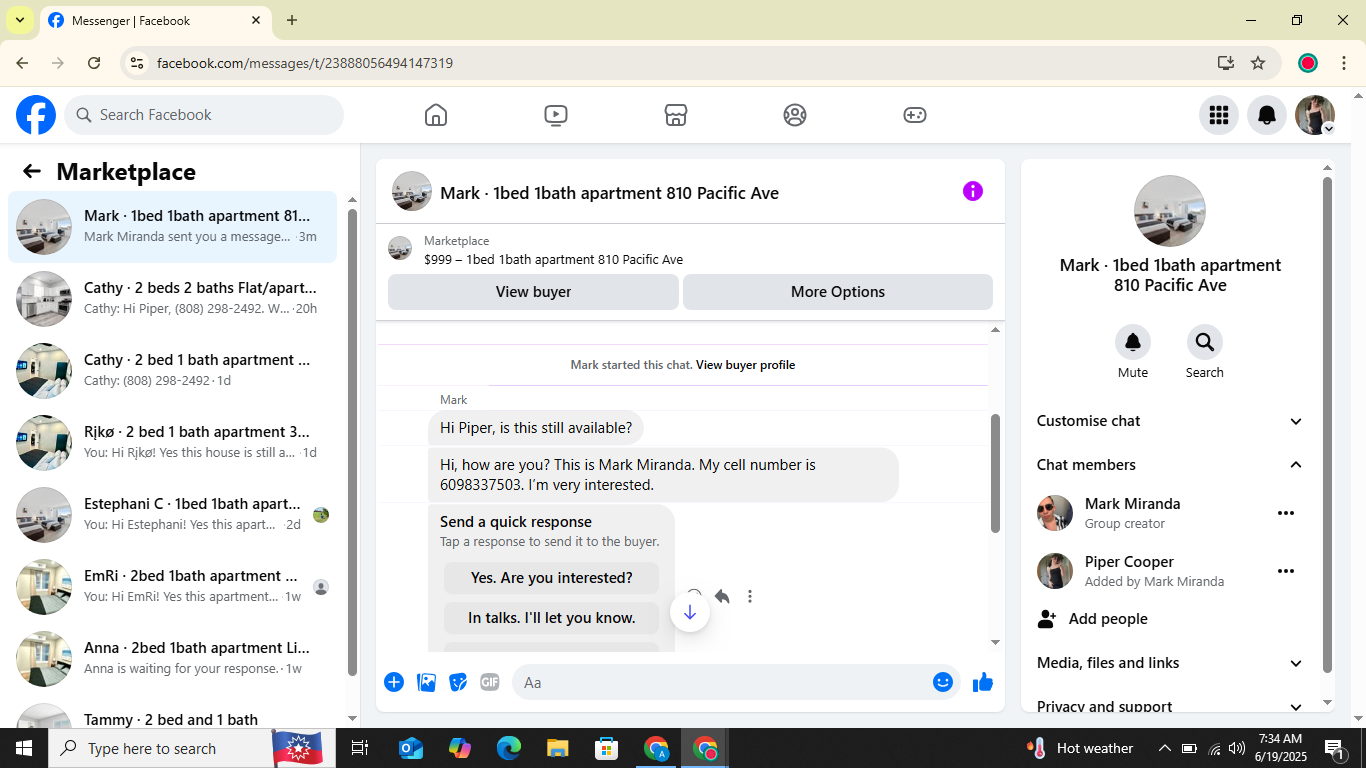The height and width of the screenshot is (768, 1366).
Task: Open Chrome tab search dropdown
Action: point(19,20)
